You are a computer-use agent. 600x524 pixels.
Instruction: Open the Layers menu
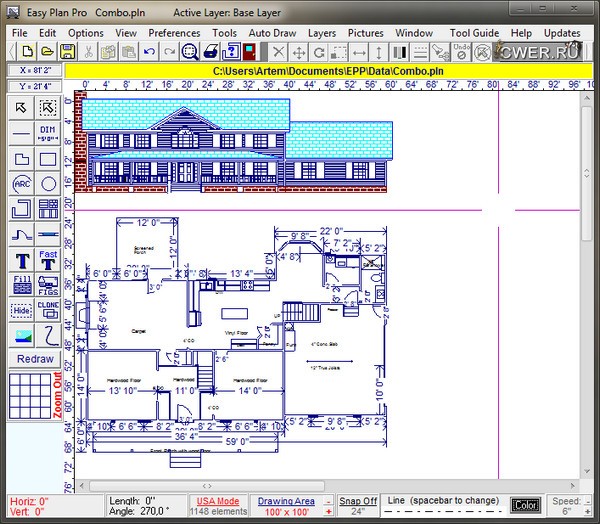[321, 33]
